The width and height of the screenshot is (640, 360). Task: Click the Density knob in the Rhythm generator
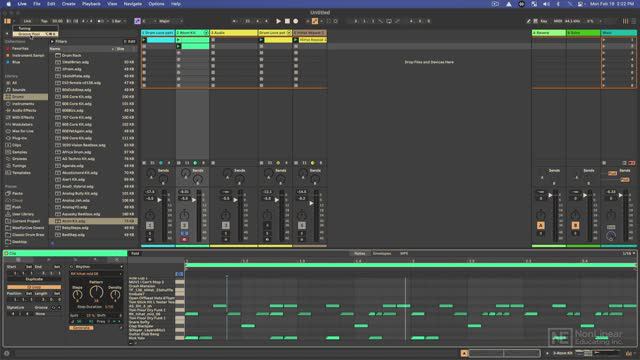(115, 294)
